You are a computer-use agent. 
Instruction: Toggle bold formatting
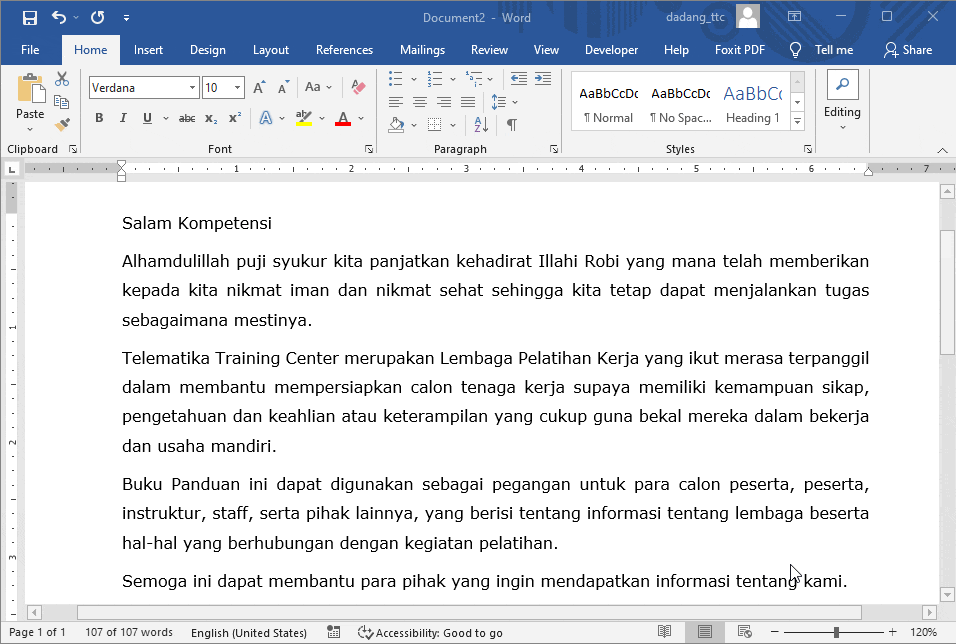98,118
